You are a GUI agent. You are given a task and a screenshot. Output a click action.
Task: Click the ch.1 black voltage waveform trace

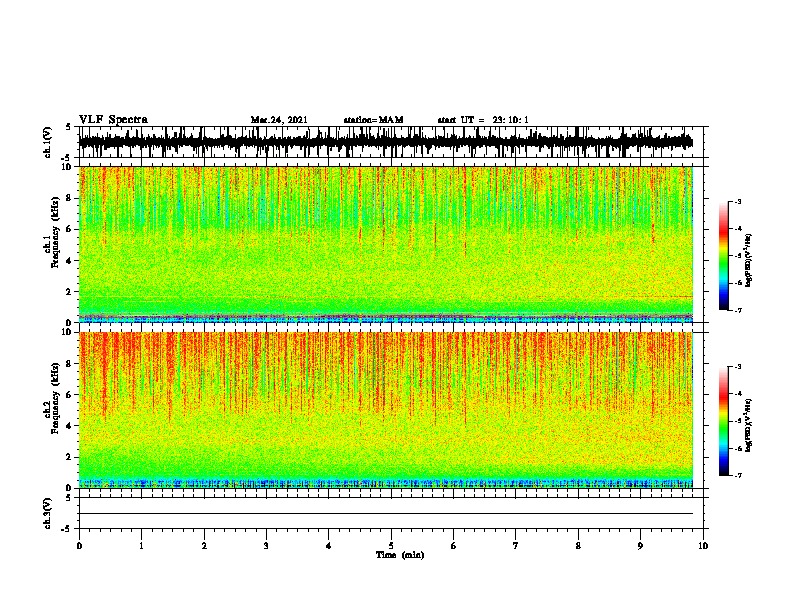[x=385, y=142]
